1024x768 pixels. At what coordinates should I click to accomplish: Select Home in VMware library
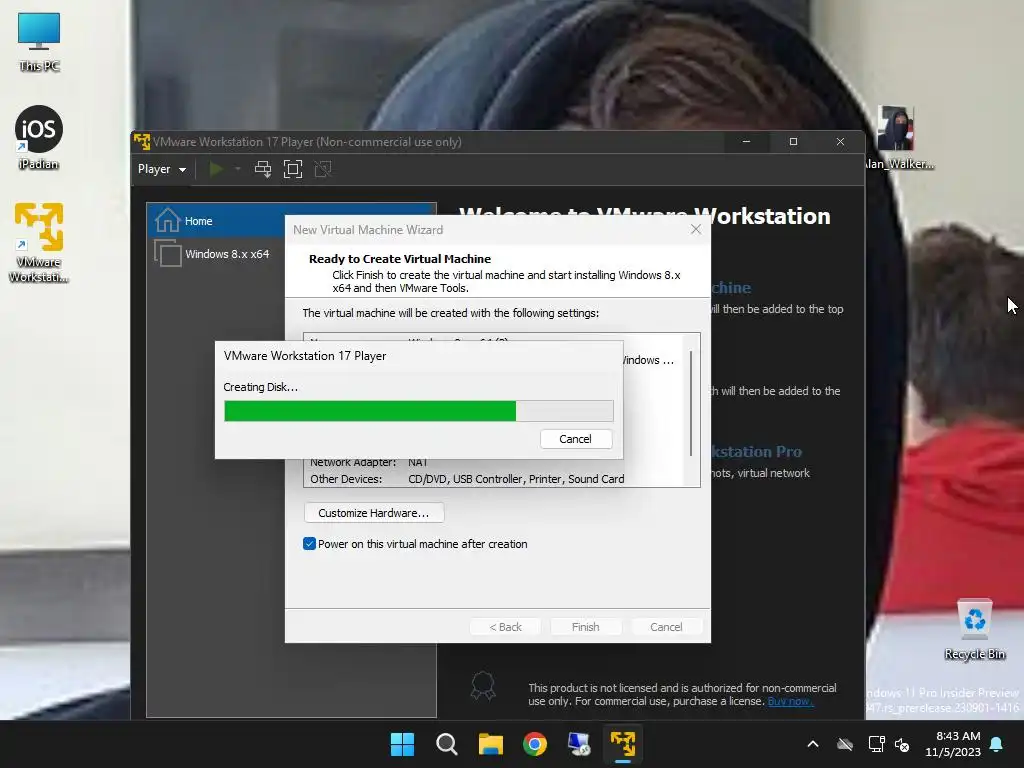click(x=291, y=221)
